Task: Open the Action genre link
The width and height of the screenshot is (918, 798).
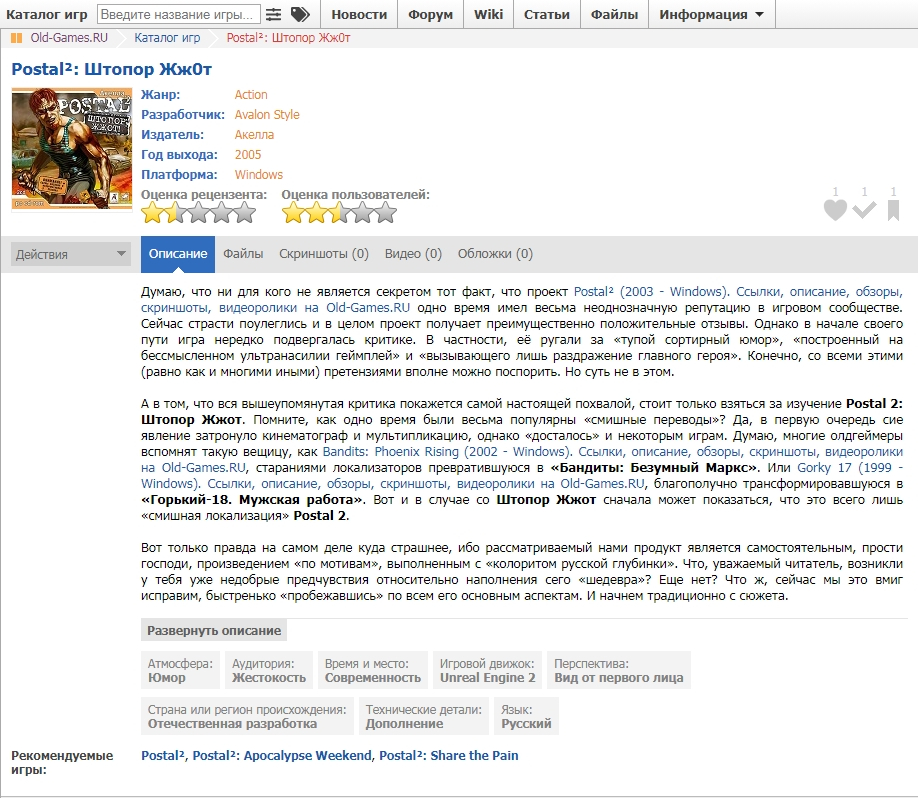Action: (x=251, y=95)
